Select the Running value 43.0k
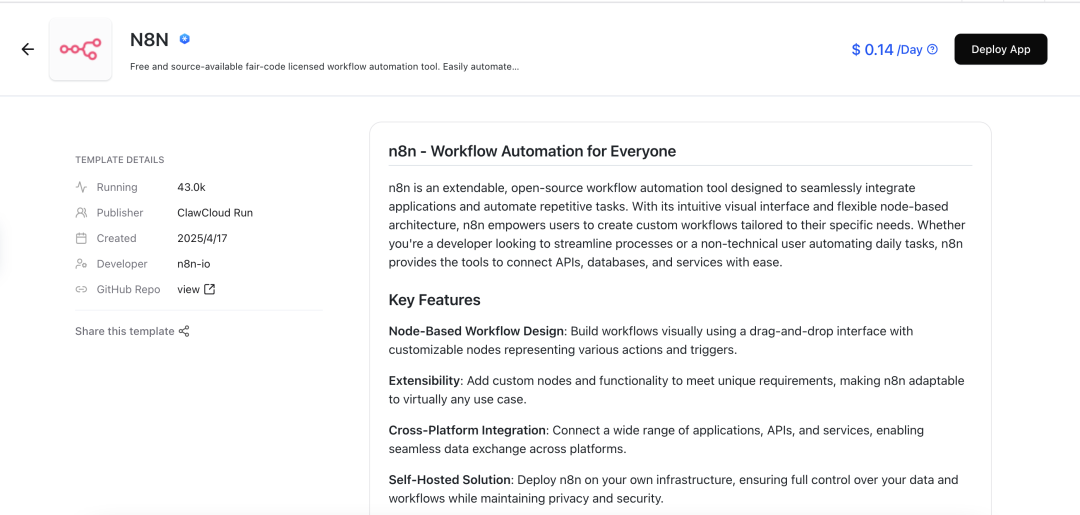The width and height of the screenshot is (1080, 515). coord(191,187)
